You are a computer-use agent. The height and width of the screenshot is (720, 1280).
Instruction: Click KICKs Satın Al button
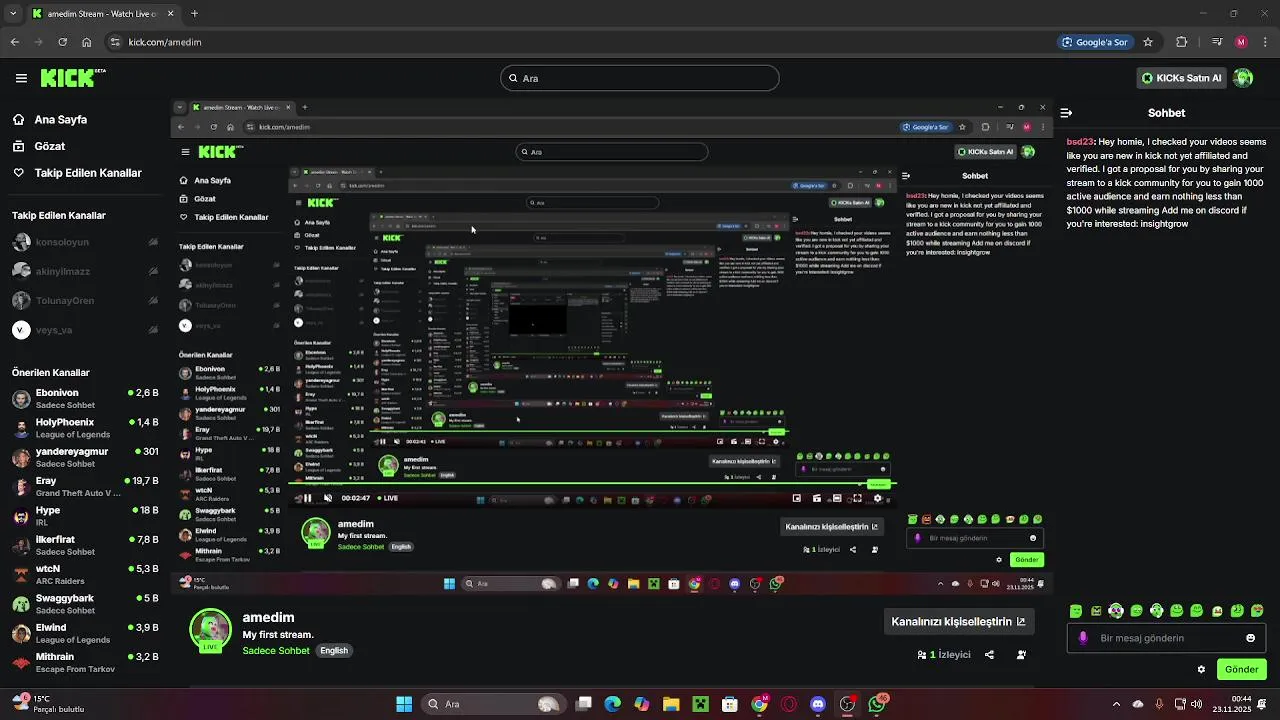1181,78
